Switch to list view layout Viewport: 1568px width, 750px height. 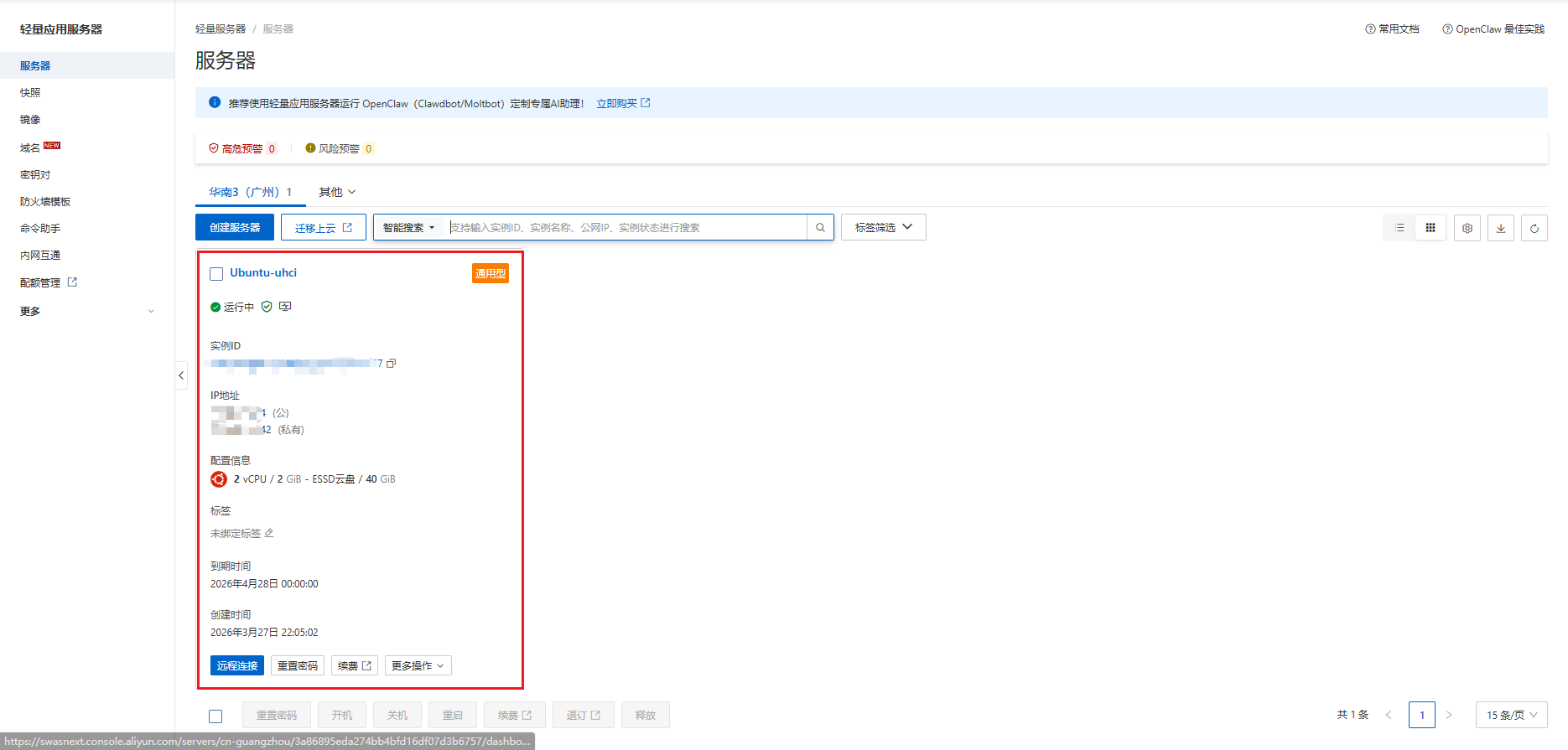click(1399, 227)
